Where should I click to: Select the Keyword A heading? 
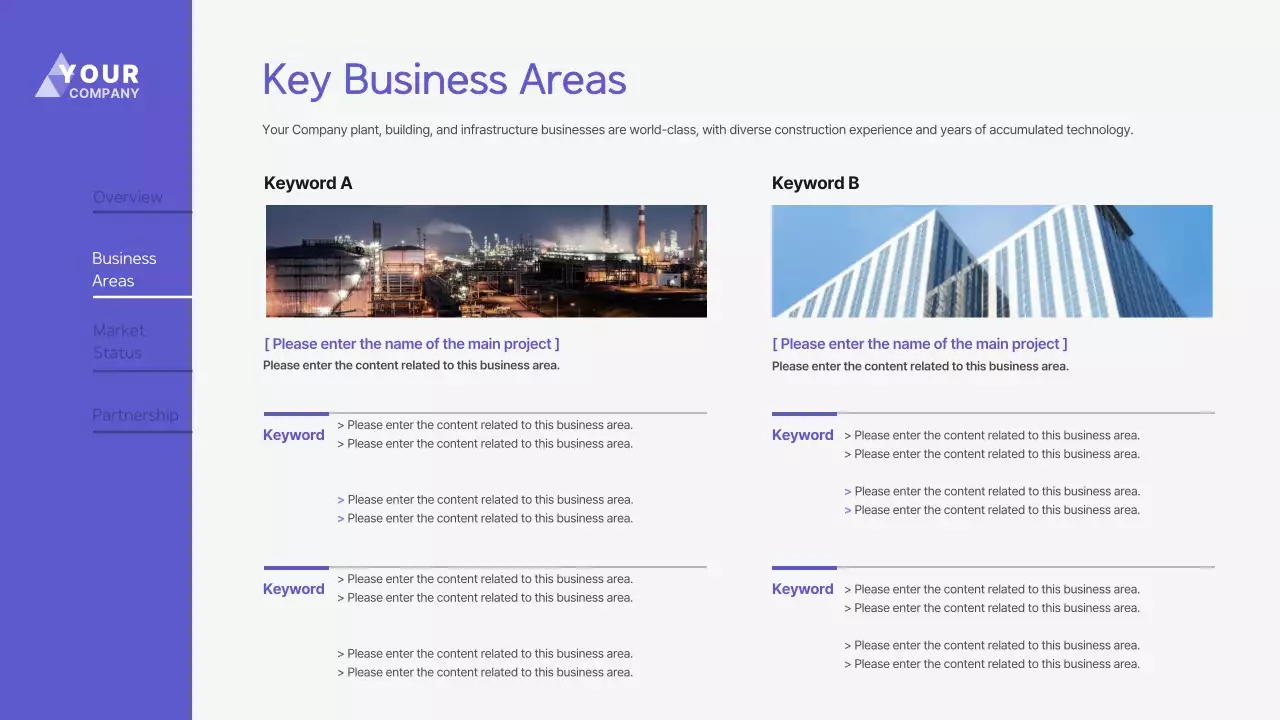tap(308, 183)
